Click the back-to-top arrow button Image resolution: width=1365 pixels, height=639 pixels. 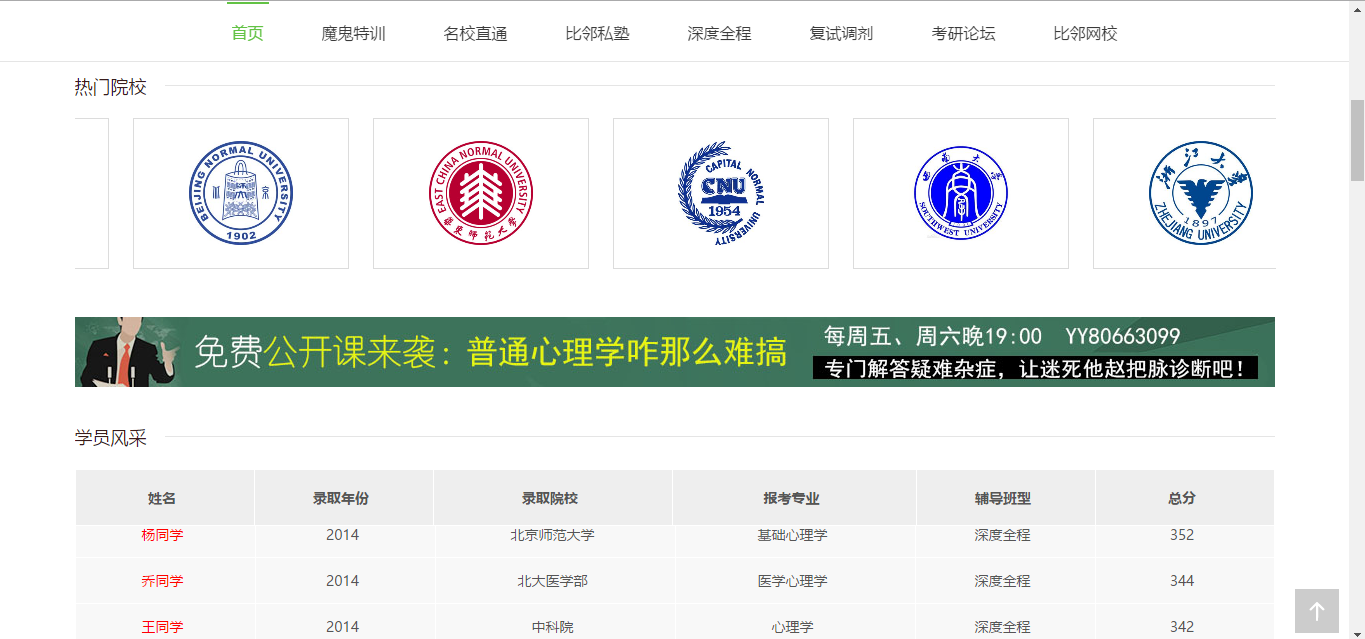click(1316, 610)
